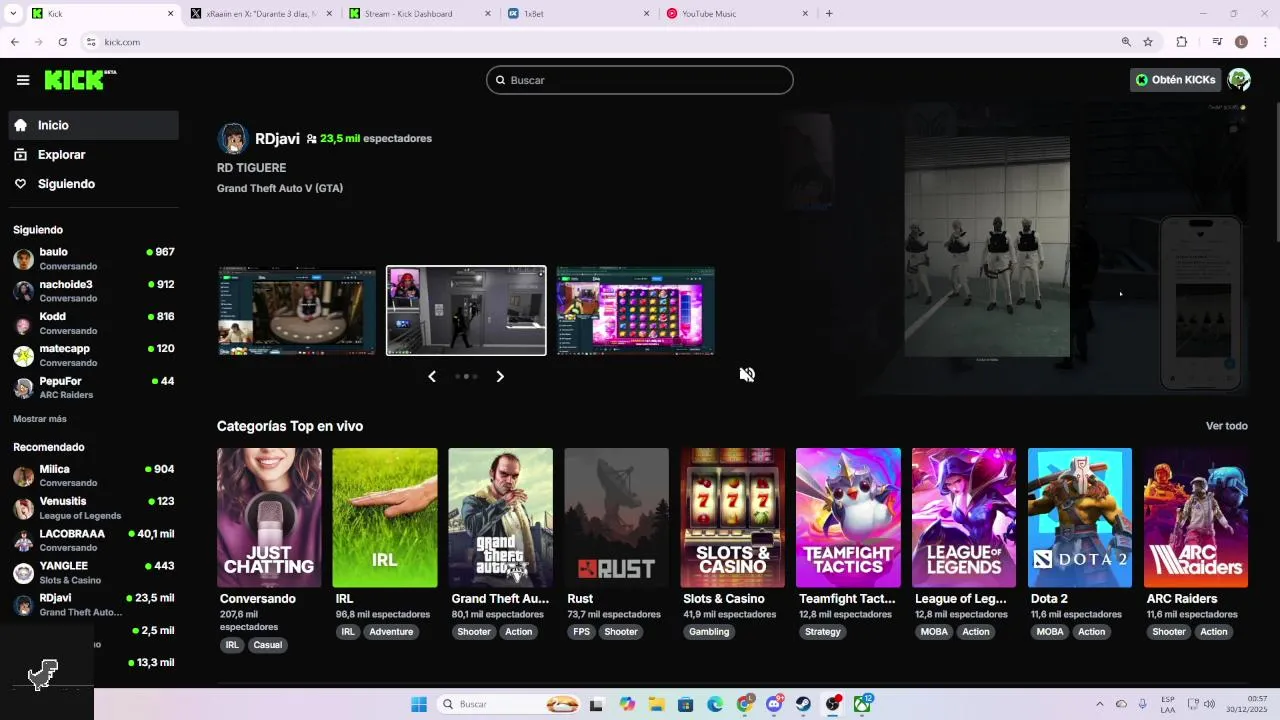The width and height of the screenshot is (1280, 720).
Task: Click RDjavi's avatar in featured stream
Action: [x=233, y=139]
